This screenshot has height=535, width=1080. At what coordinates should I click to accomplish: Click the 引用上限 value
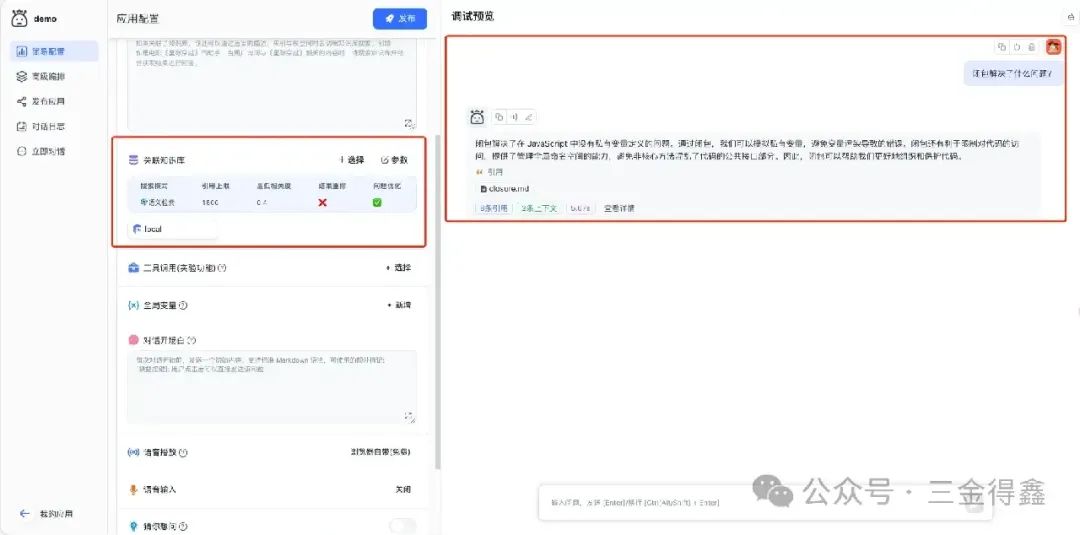coord(210,202)
